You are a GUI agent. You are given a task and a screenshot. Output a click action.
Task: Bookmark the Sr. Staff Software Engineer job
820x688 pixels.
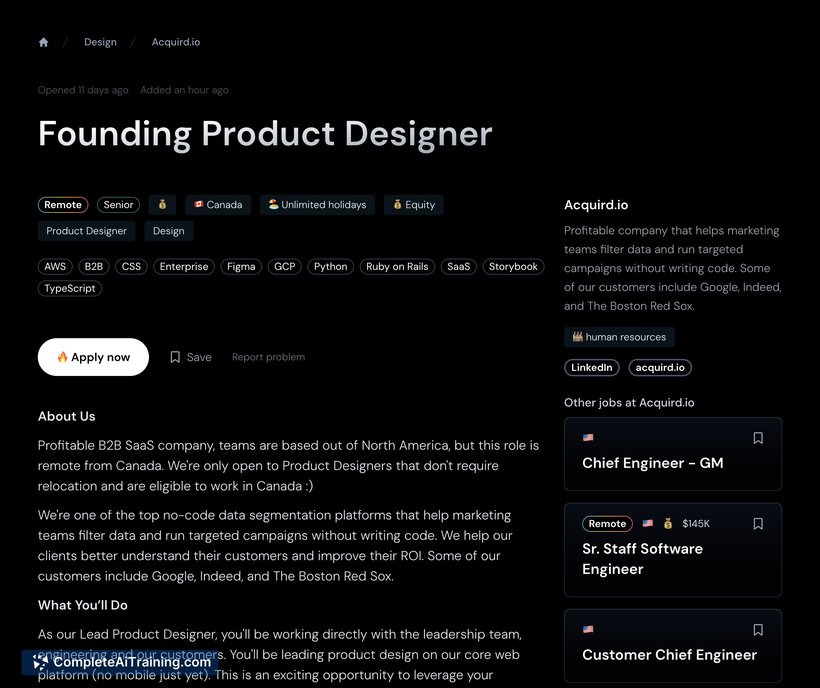click(x=758, y=524)
